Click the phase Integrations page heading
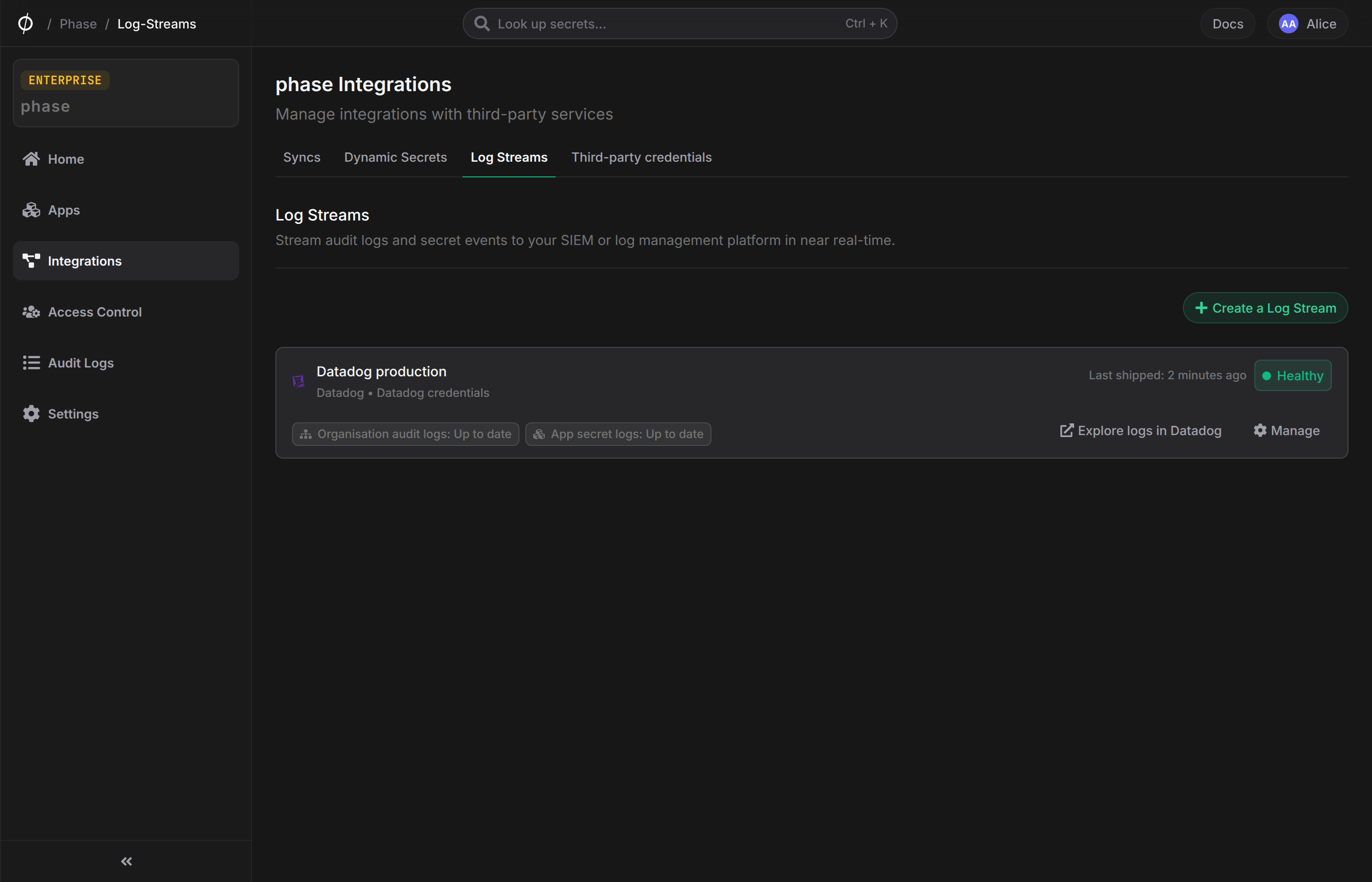The width and height of the screenshot is (1372, 882). pyautogui.click(x=363, y=84)
